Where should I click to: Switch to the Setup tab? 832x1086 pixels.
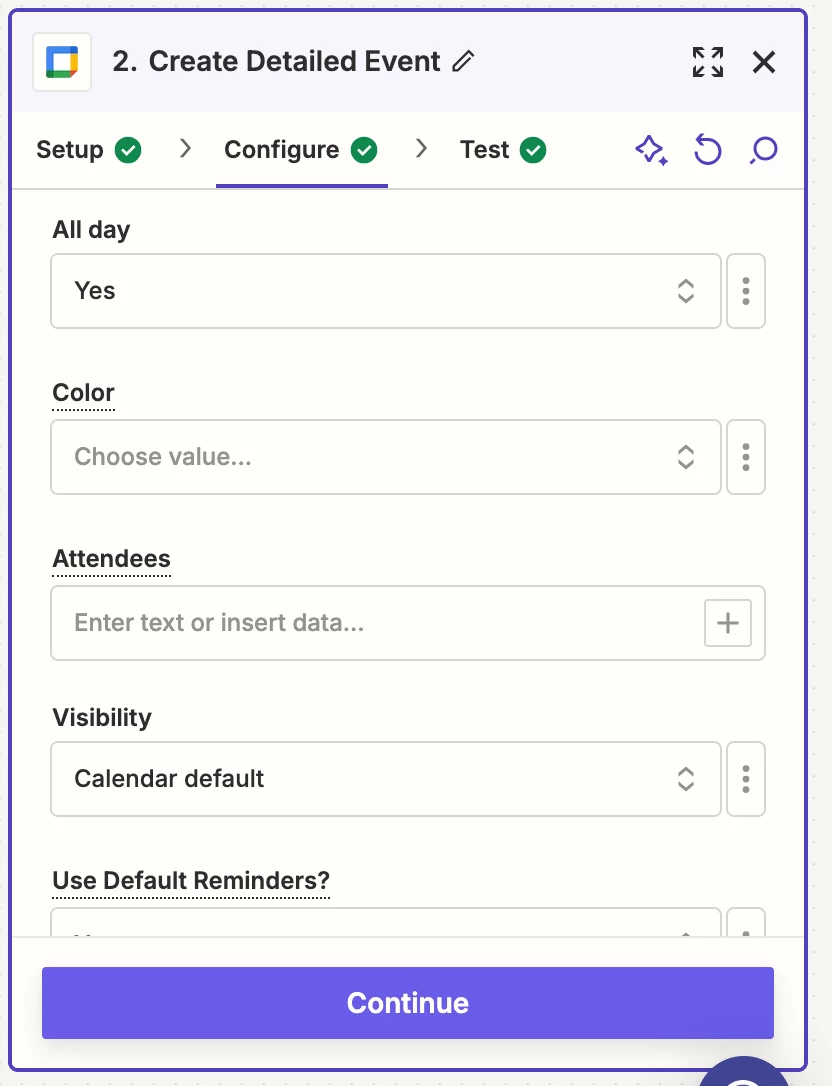88,150
